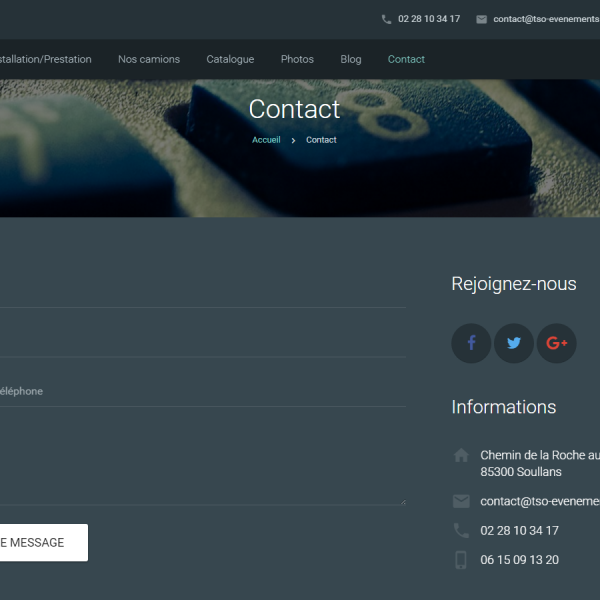Click the envelope icon under Informations

[461, 501]
